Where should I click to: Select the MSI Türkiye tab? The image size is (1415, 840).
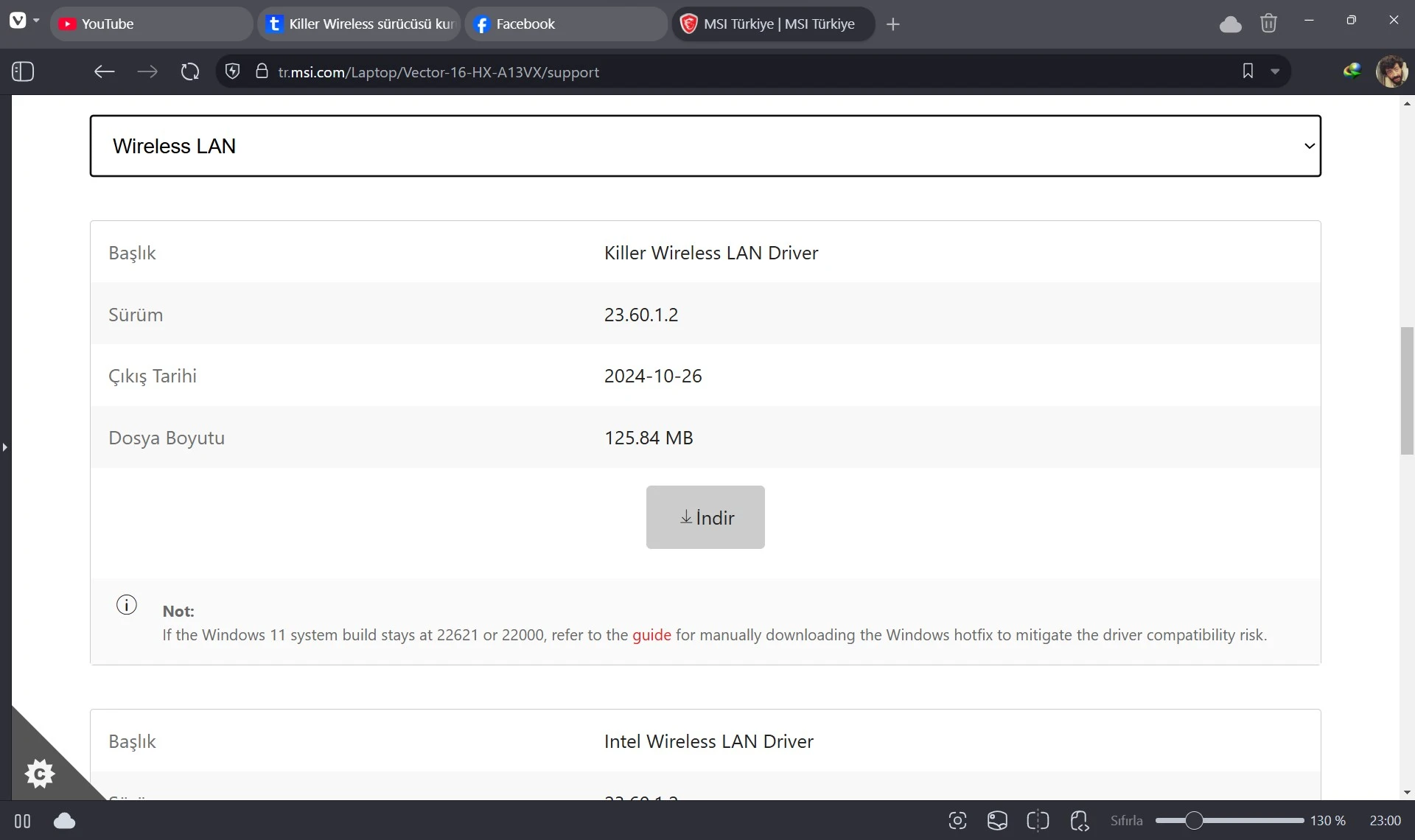773,24
